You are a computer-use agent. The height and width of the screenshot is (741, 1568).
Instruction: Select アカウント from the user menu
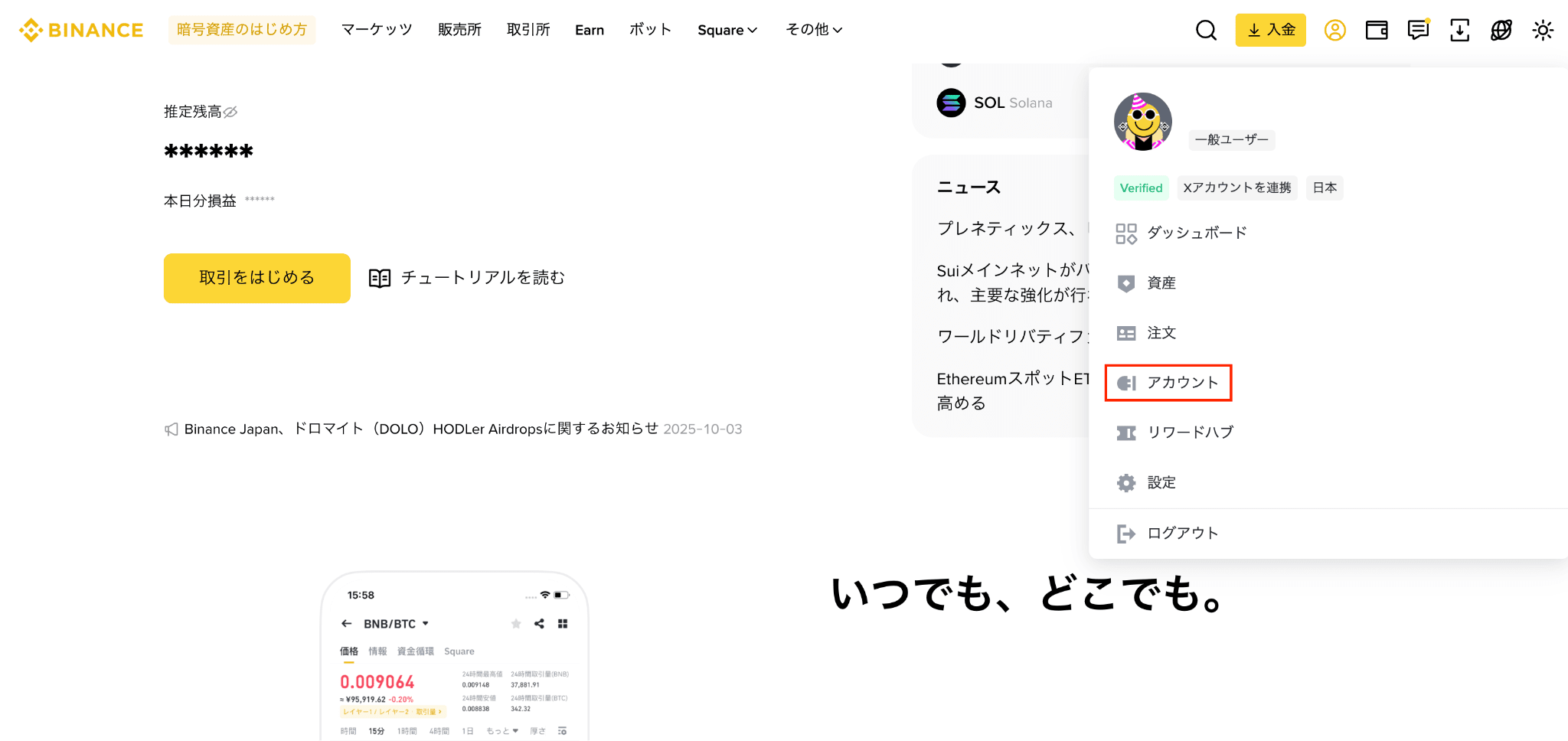(x=1180, y=383)
